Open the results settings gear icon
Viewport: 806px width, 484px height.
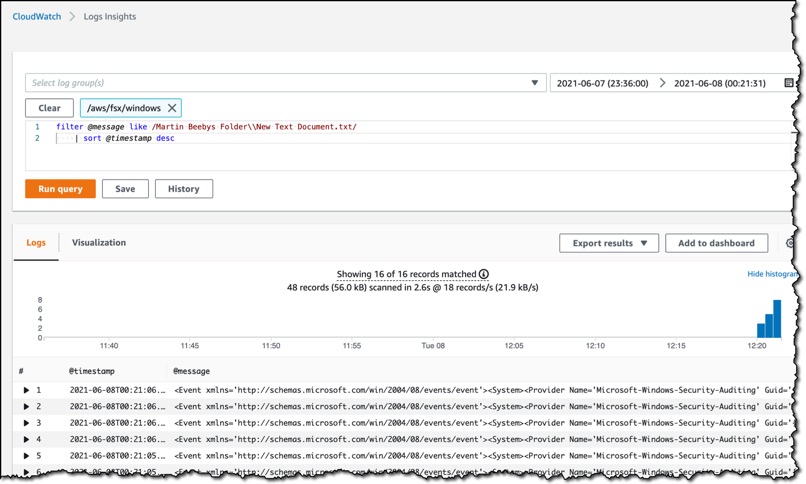790,243
